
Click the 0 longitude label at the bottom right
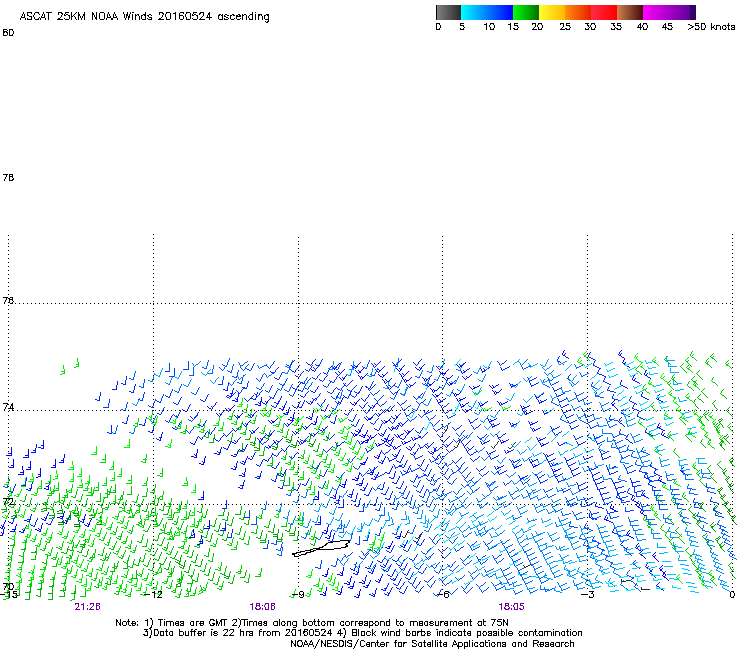(732, 595)
